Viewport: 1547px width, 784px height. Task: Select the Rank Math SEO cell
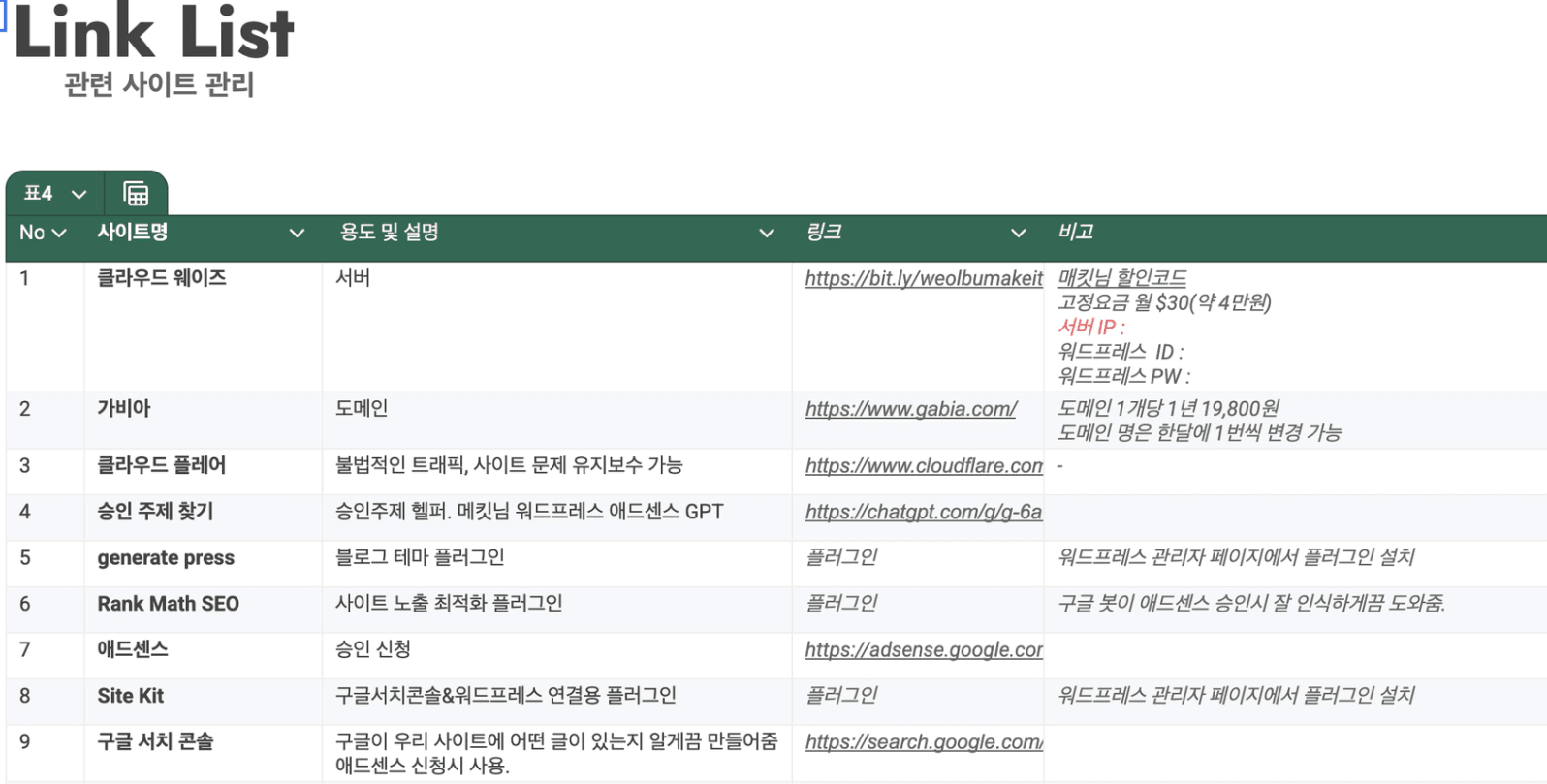pos(204,610)
